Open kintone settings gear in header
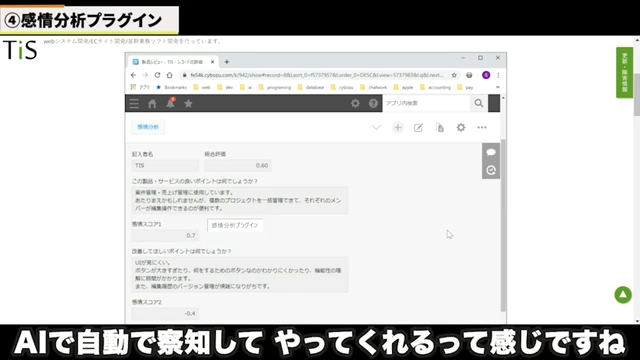 click(355, 103)
